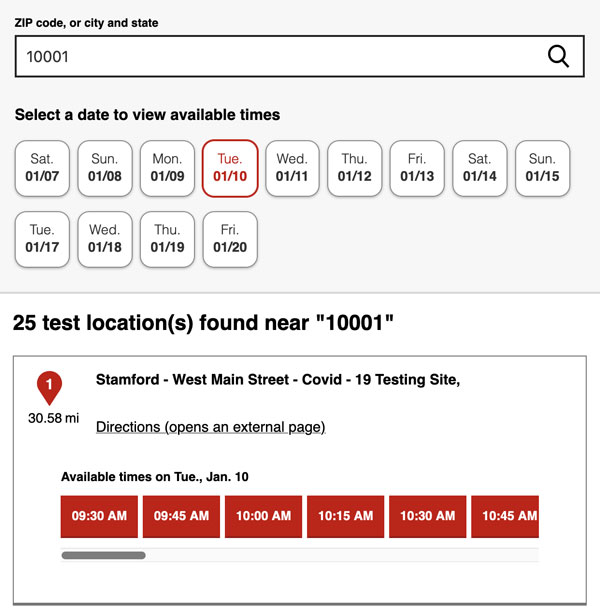
Task: Pick the Thu. 01/12 date
Action: tap(355, 168)
